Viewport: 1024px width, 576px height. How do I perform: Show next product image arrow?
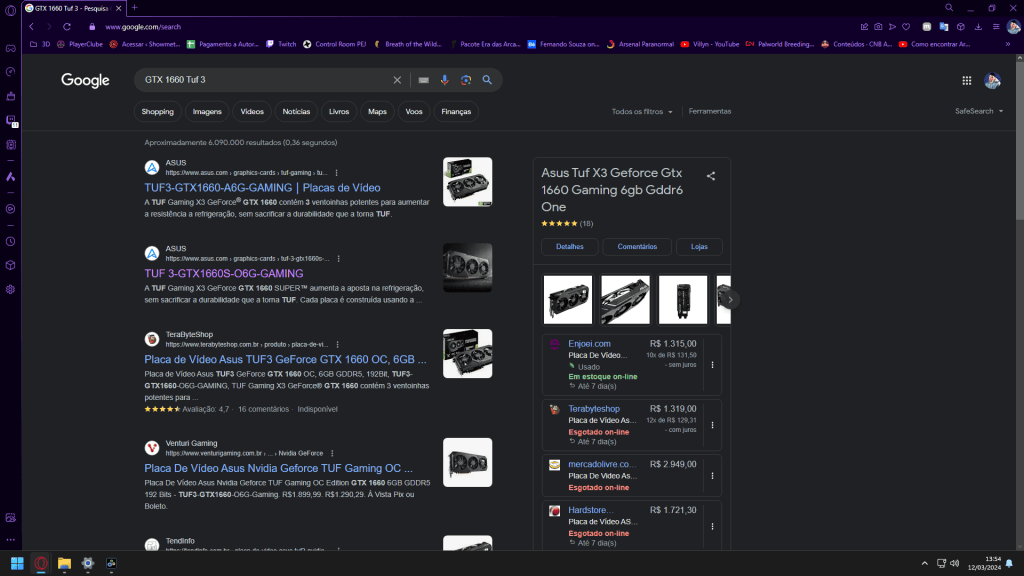tap(730, 300)
